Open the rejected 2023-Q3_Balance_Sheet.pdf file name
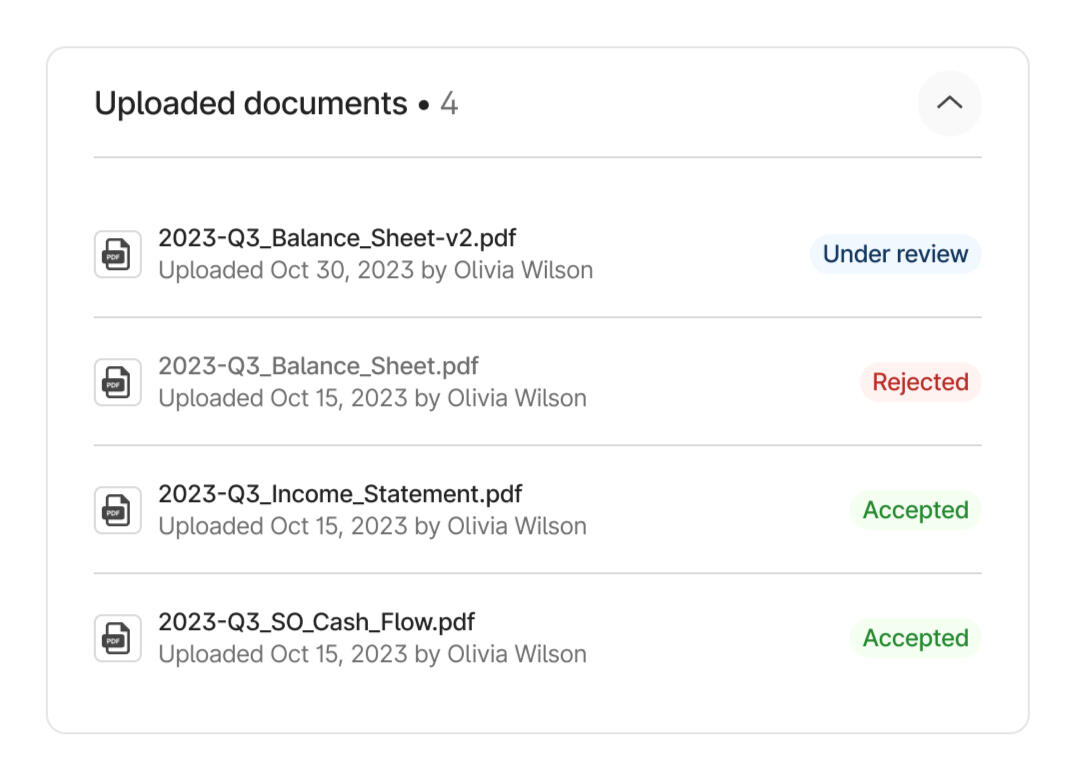 point(318,366)
